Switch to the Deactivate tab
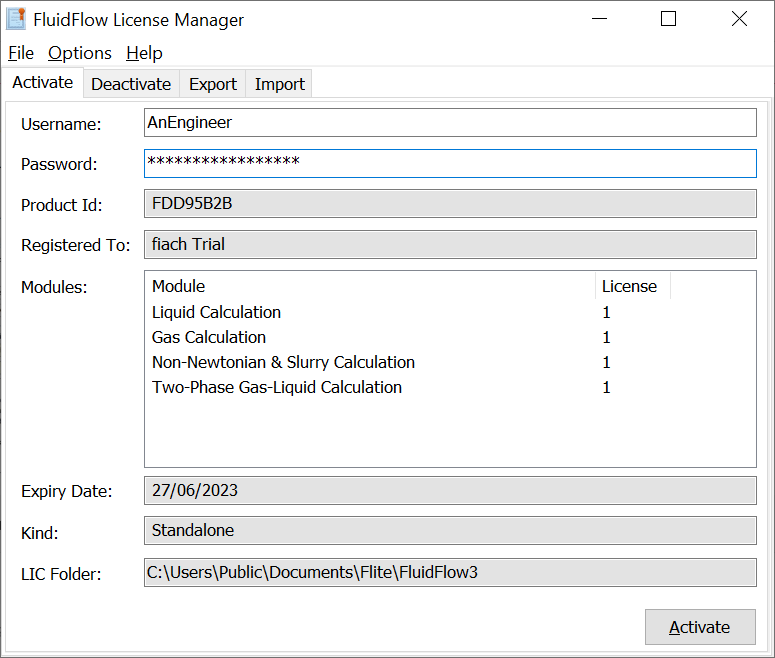This screenshot has width=775, height=658. [x=131, y=84]
